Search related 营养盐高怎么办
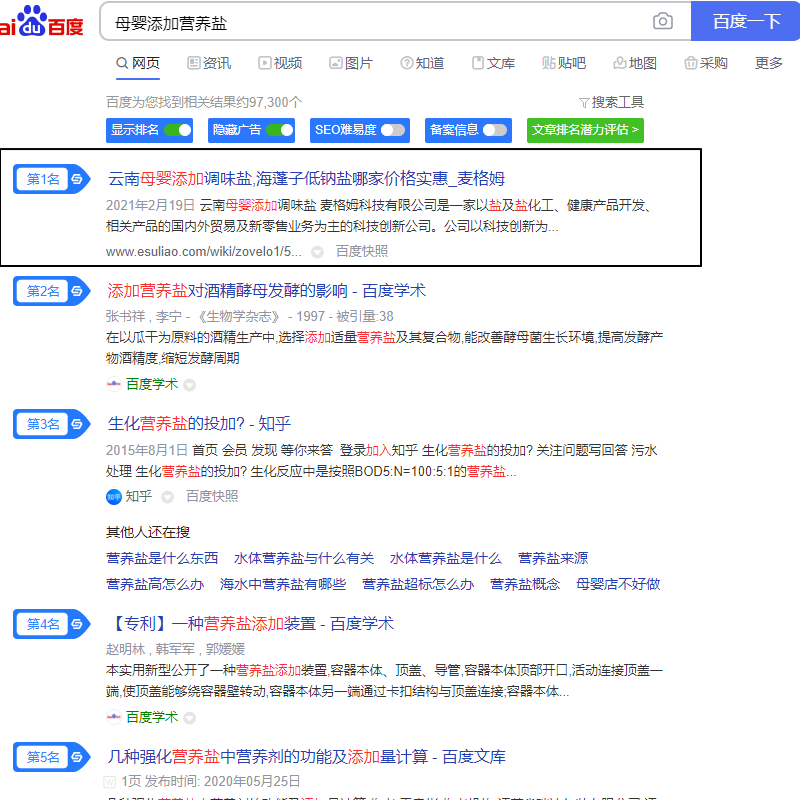The image size is (800, 800). point(155,584)
